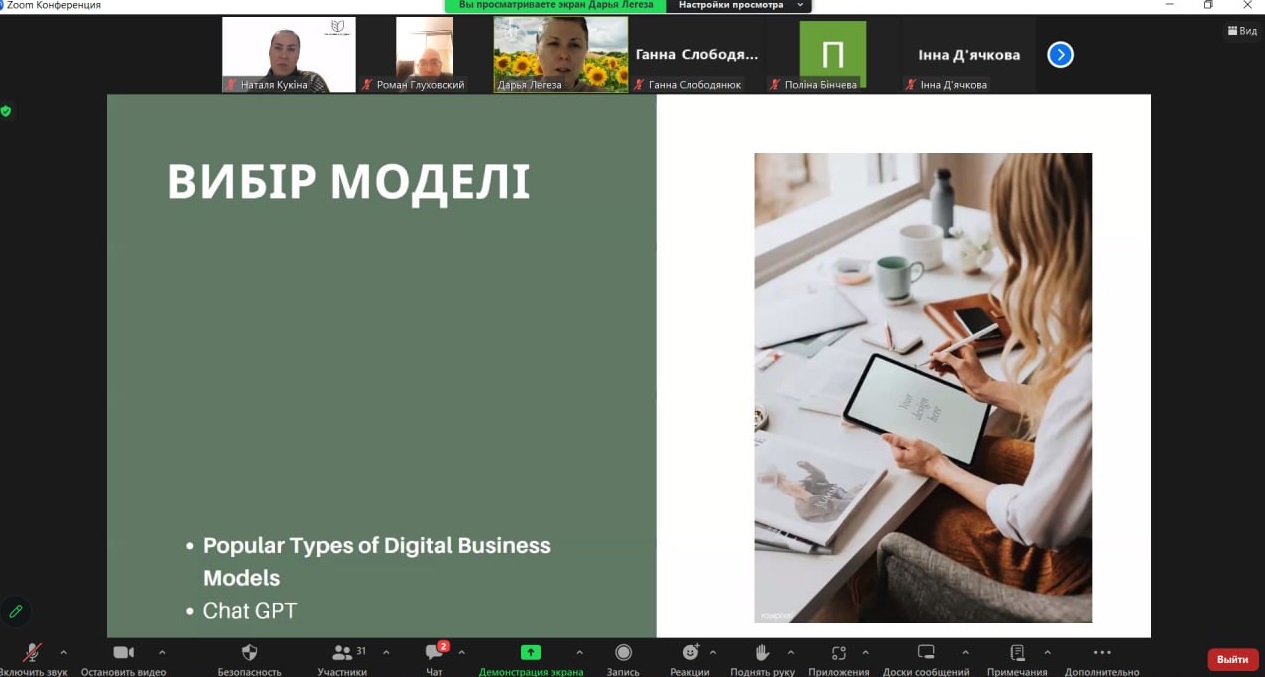
Task: Select Ганна Слободянюк participant tile
Action: (x=697, y=55)
